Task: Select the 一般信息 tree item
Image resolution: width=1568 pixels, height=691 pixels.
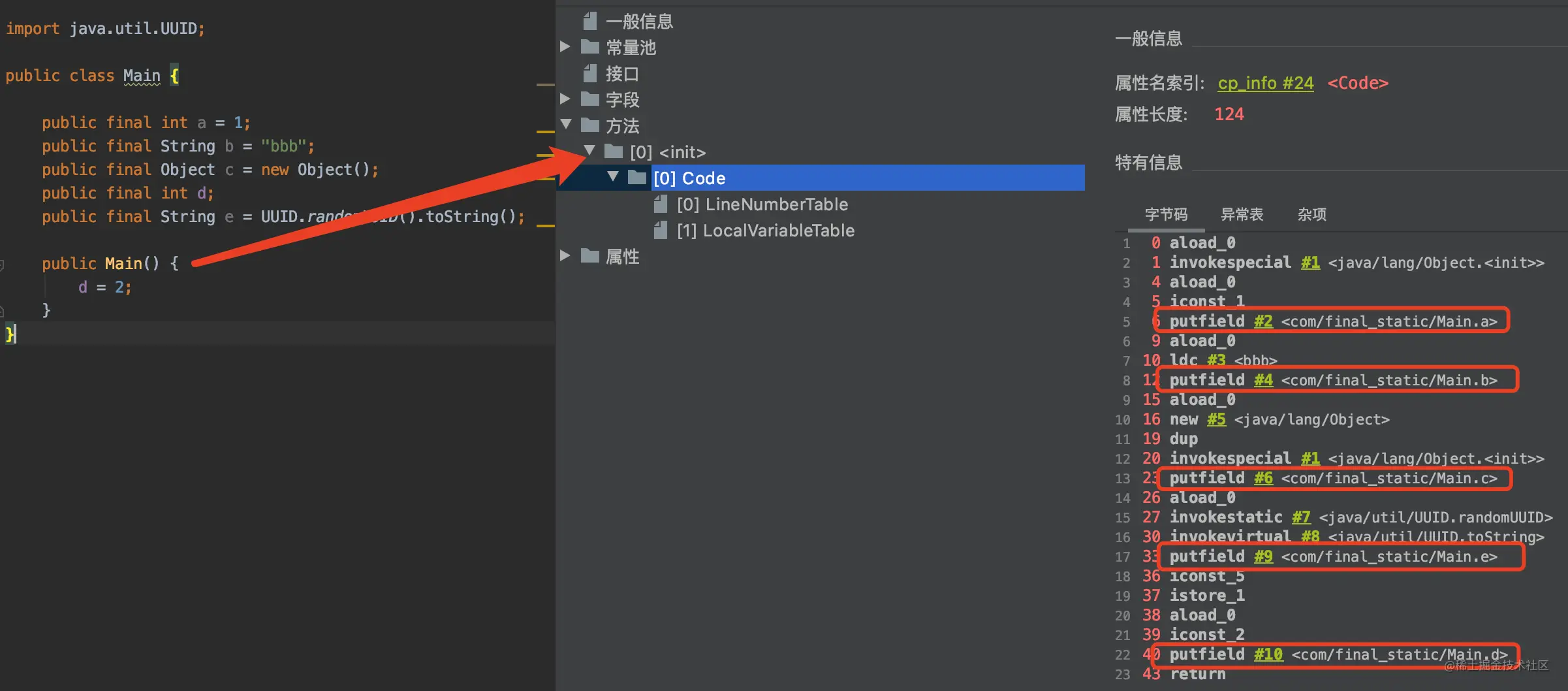Action: (x=639, y=22)
